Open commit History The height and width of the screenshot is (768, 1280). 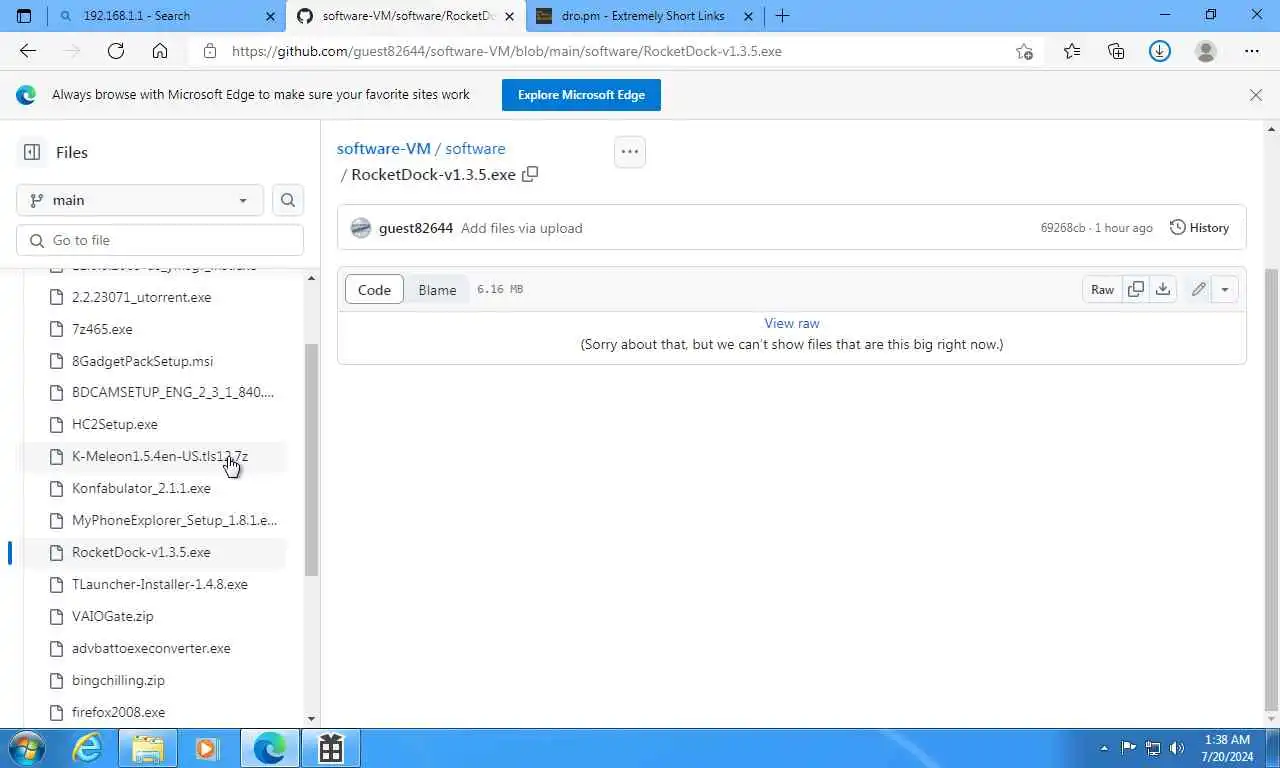click(1199, 228)
